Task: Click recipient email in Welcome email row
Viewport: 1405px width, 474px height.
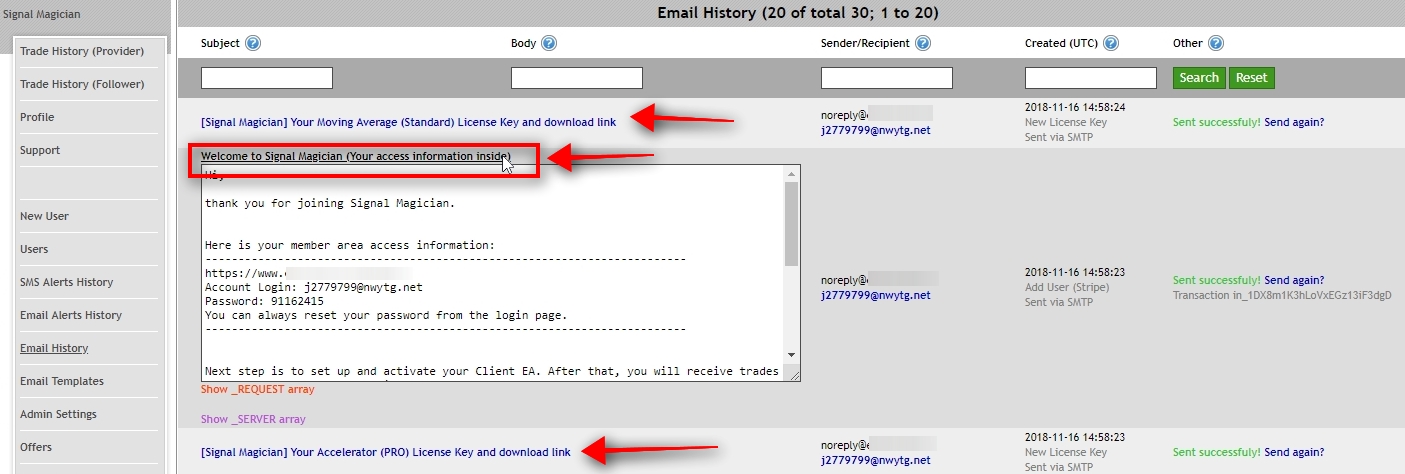Action: (x=876, y=295)
